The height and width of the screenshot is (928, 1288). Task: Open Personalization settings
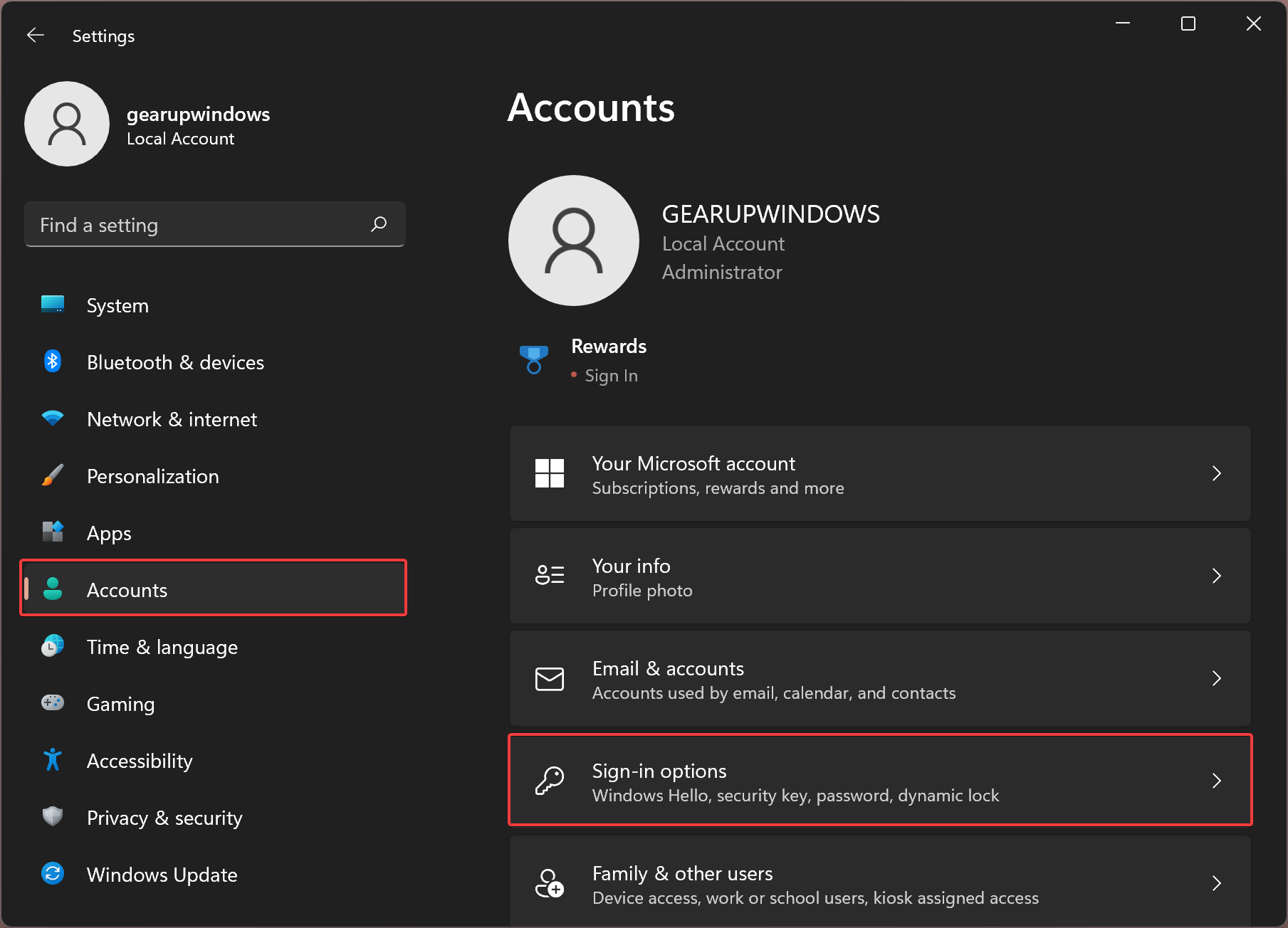tap(52, 475)
